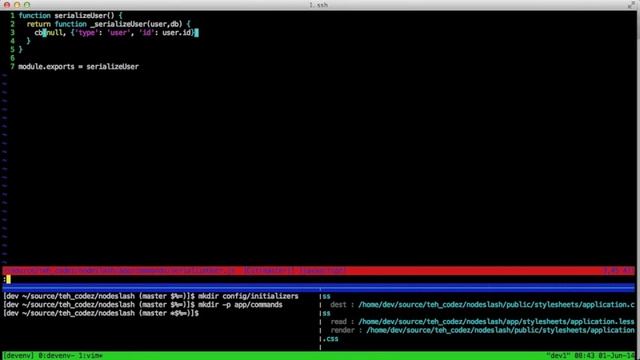Viewport: 640px width, 360px height.
Task: Click 'serializeUser' at end of line 7
Action: click(x=112, y=67)
